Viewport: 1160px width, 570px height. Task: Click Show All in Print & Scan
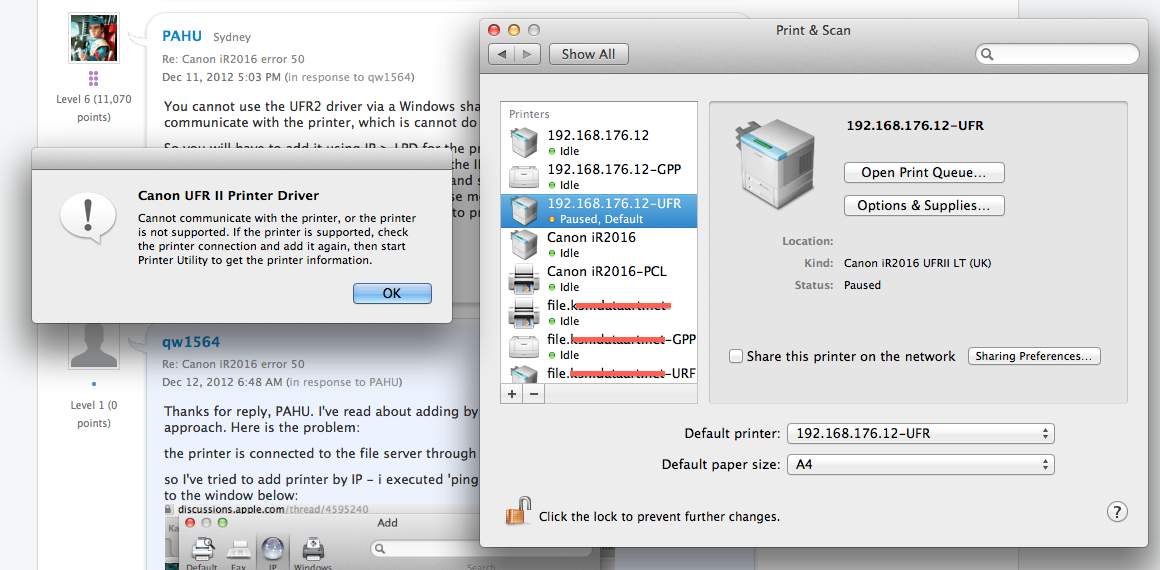[x=588, y=54]
